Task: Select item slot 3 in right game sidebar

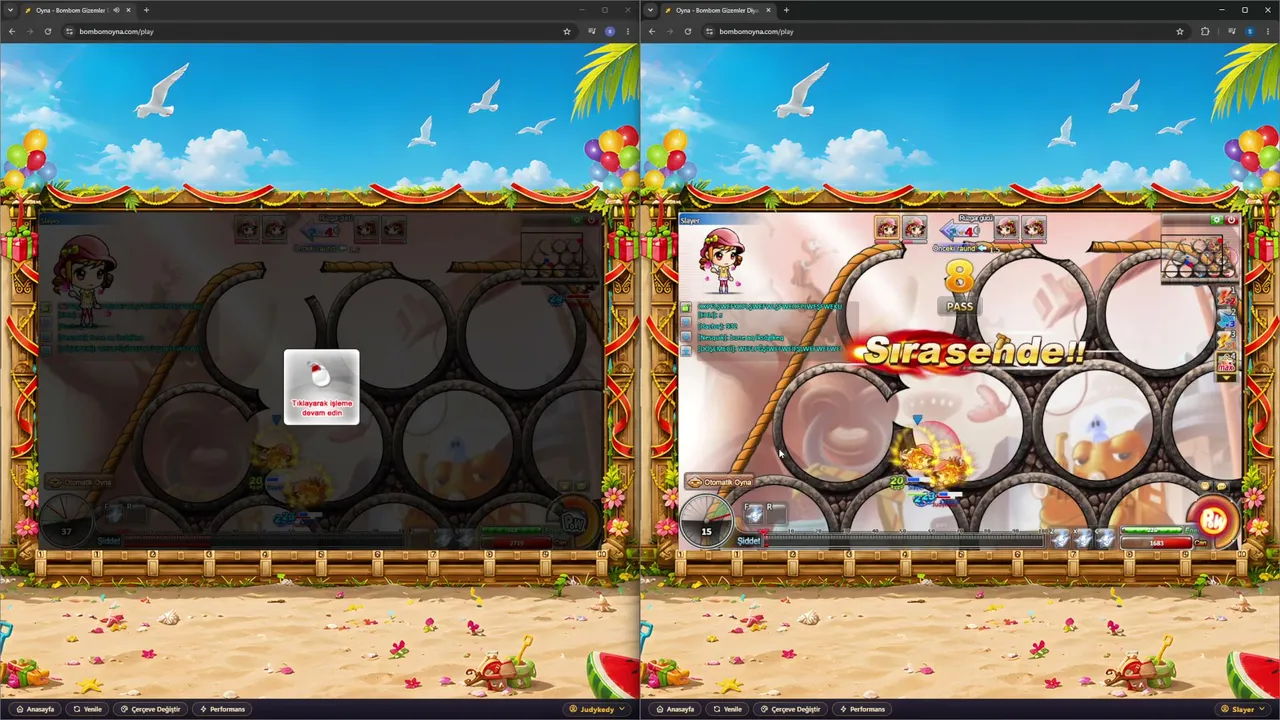Action: click(1227, 340)
